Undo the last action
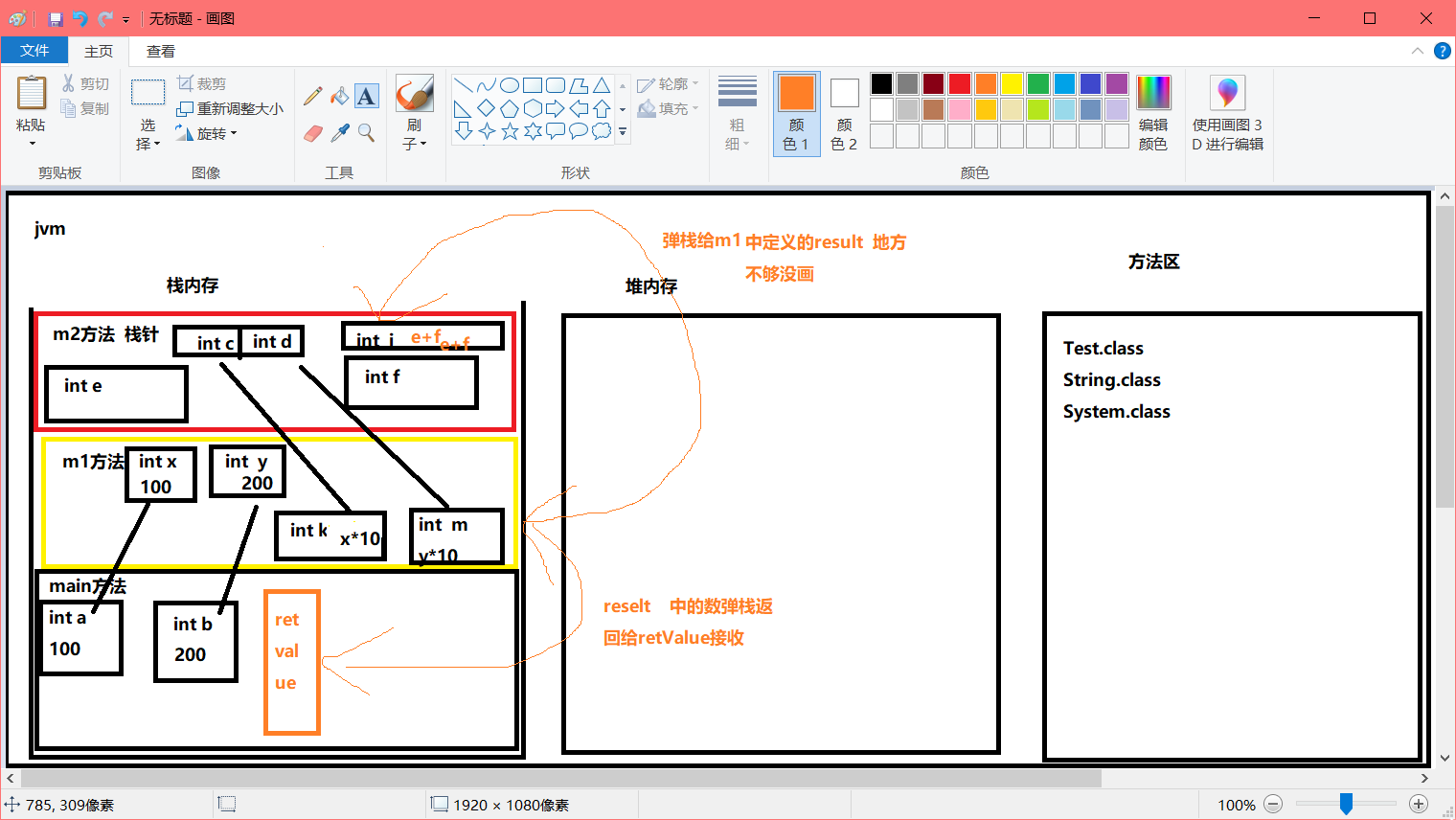This screenshot has width=1456, height=820. [x=80, y=18]
